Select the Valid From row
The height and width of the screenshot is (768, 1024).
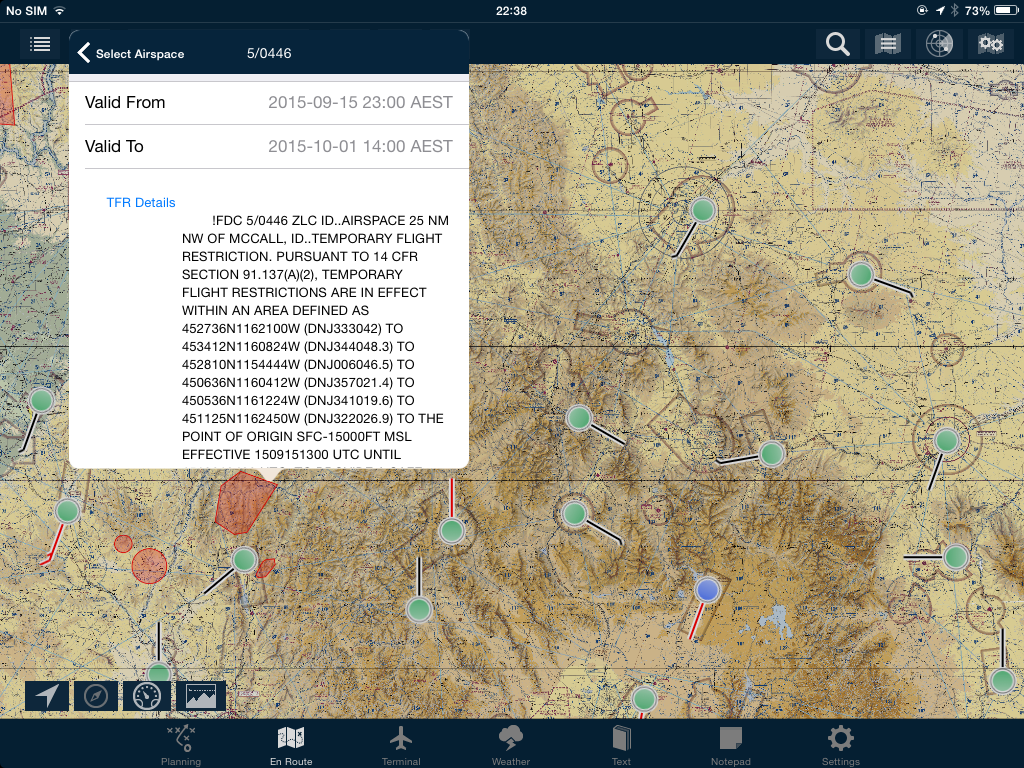pos(269,103)
